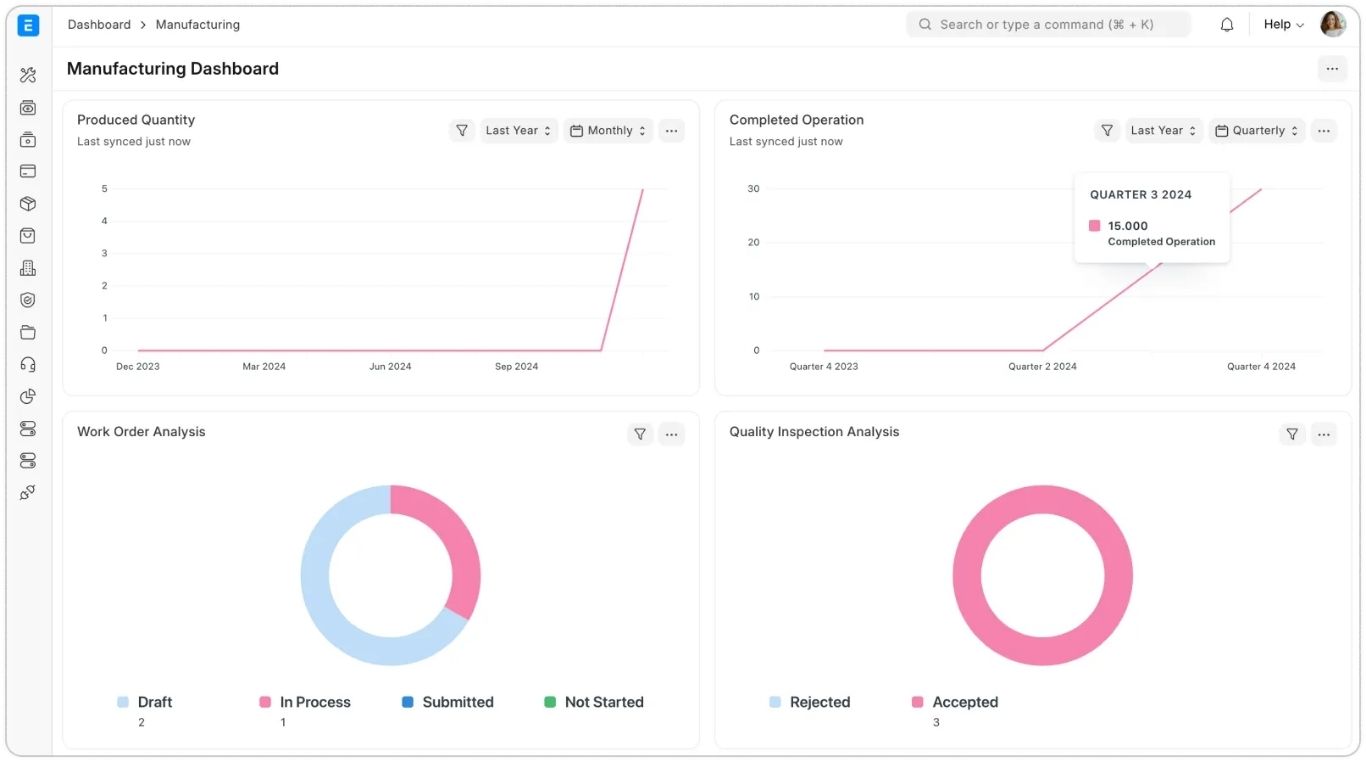Image resolution: width=1366 pixels, height=768 pixels.
Task: Open the headset support sidebar icon
Action: point(28,365)
